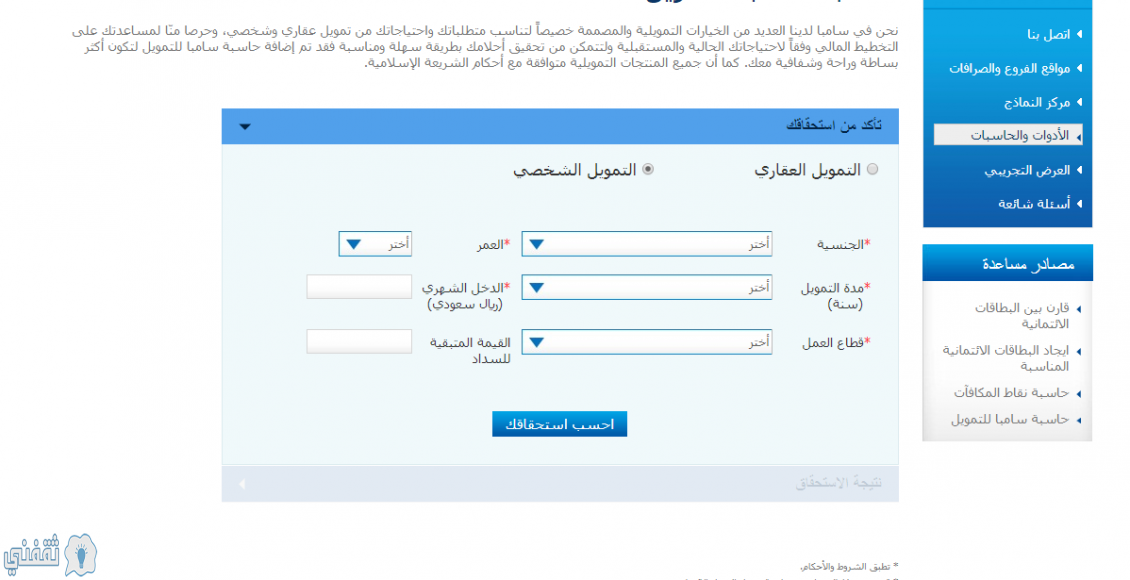This screenshot has height=580, width=1130.
Task: Open the "ايجاد البطاقات الائتمانية المناسبة" link
Action: [x=1005, y=358]
